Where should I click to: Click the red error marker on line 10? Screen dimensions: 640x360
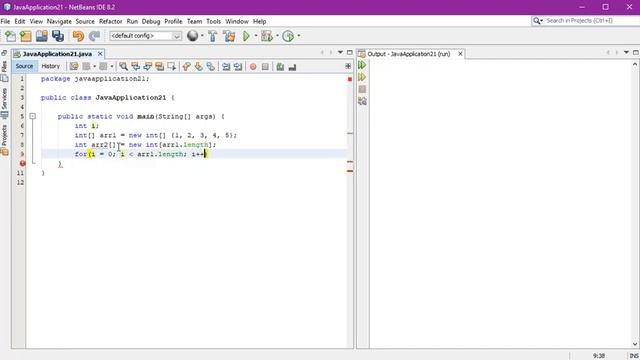22,163
